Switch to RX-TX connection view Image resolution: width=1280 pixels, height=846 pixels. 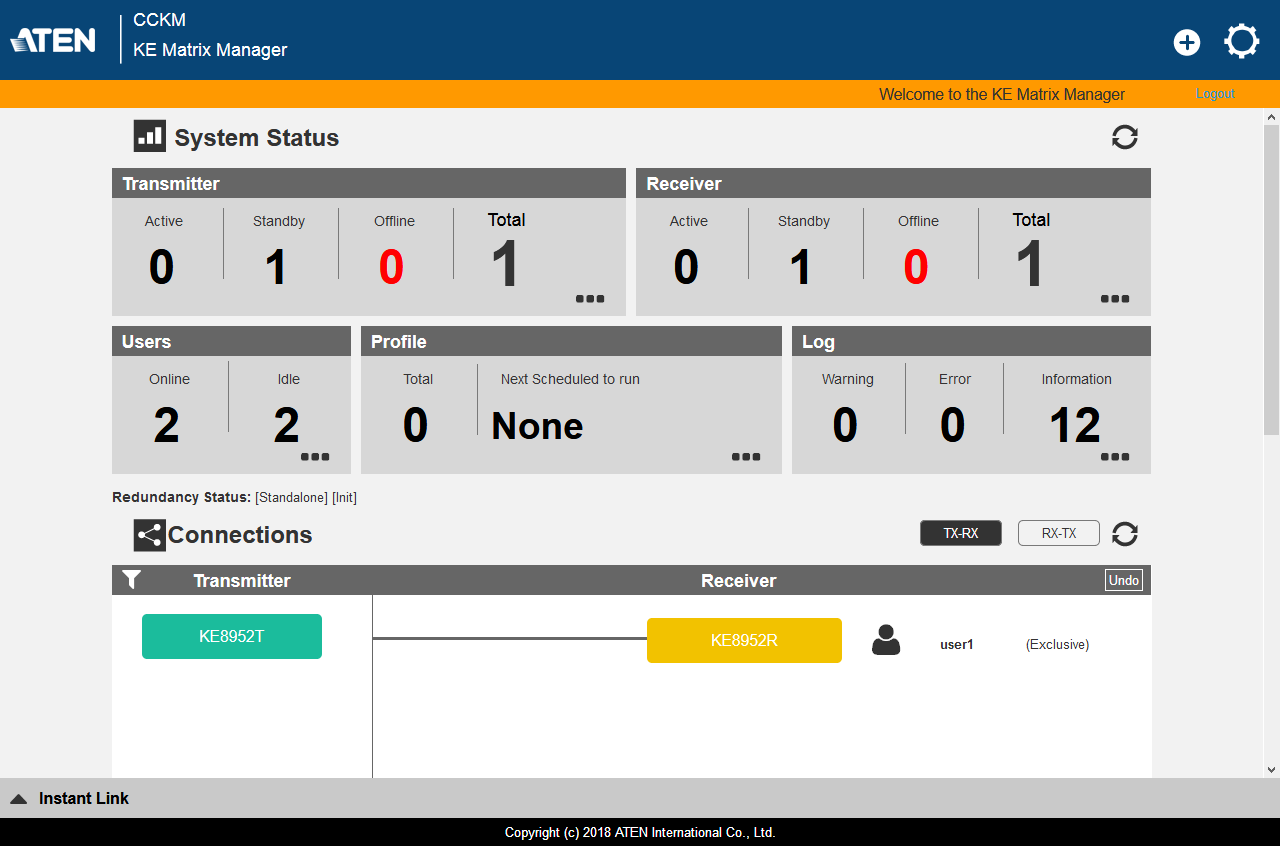[1059, 533]
